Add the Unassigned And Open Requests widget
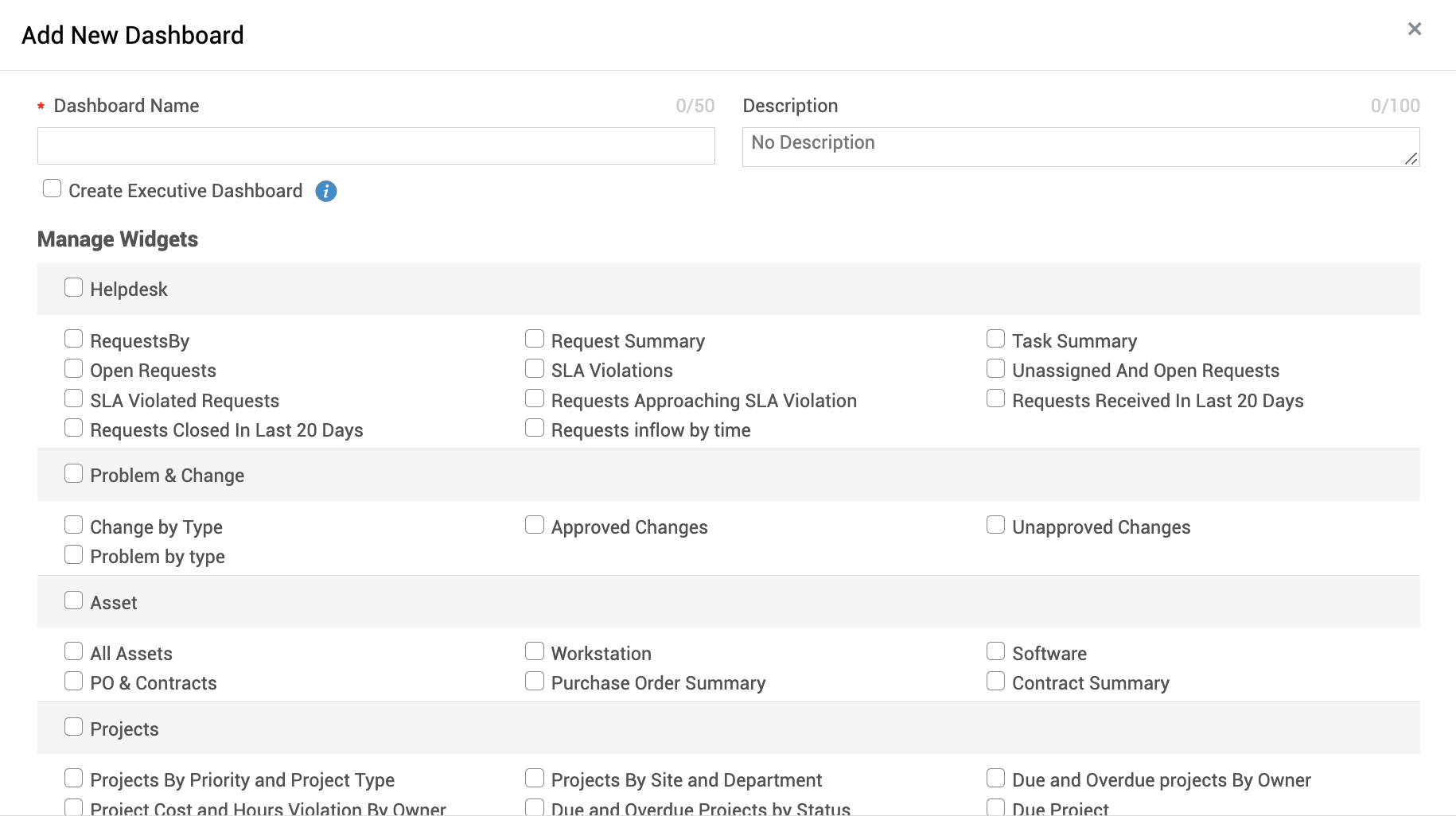Image resolution: width=1456 pixels, height=816 pixels. click(995, 368)
